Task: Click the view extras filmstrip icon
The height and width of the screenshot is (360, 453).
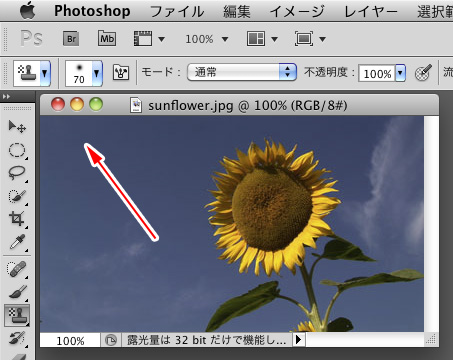Action: [x=143, y=39]
